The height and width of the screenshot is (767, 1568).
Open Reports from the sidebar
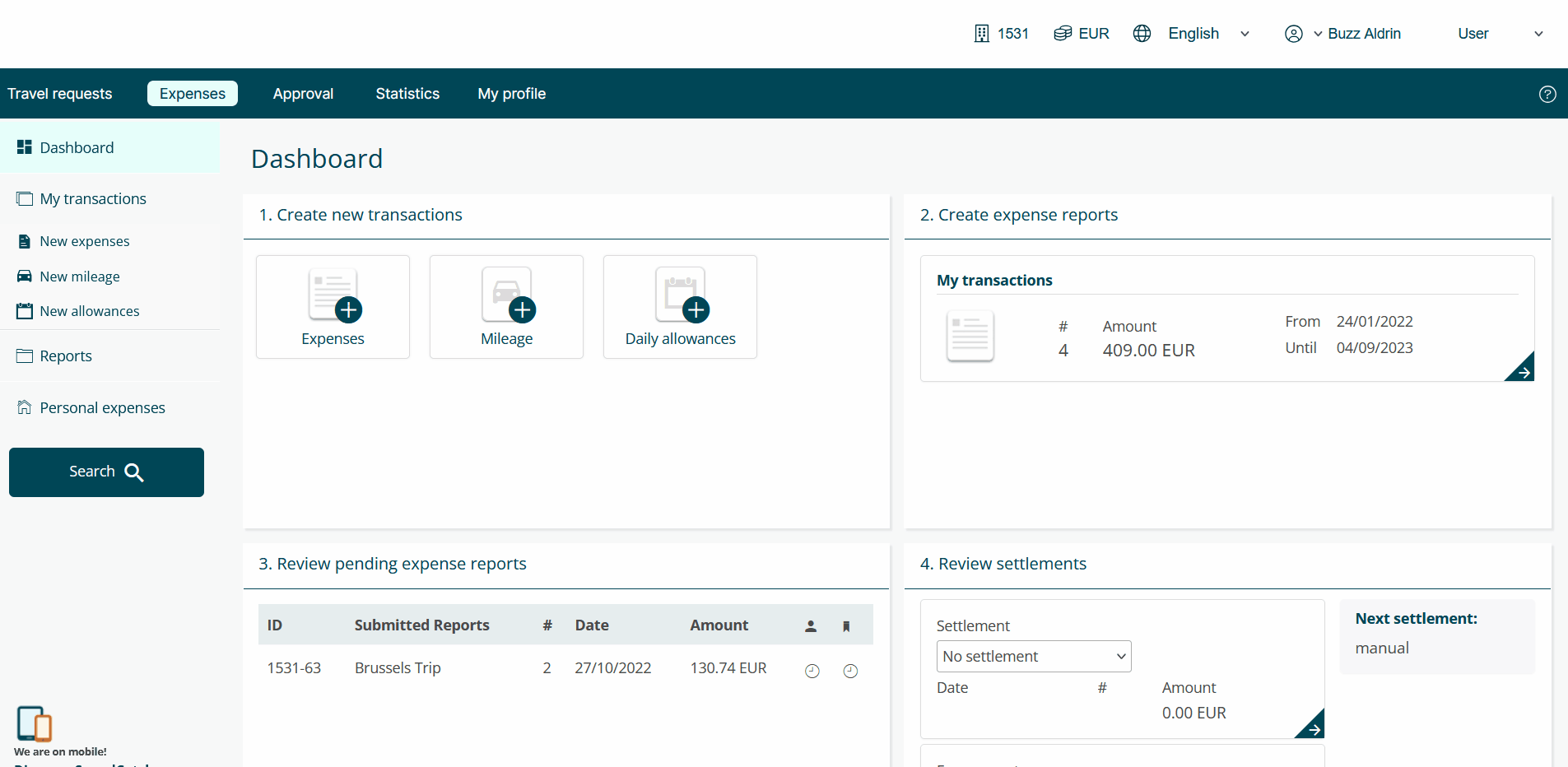click(66, 356)
